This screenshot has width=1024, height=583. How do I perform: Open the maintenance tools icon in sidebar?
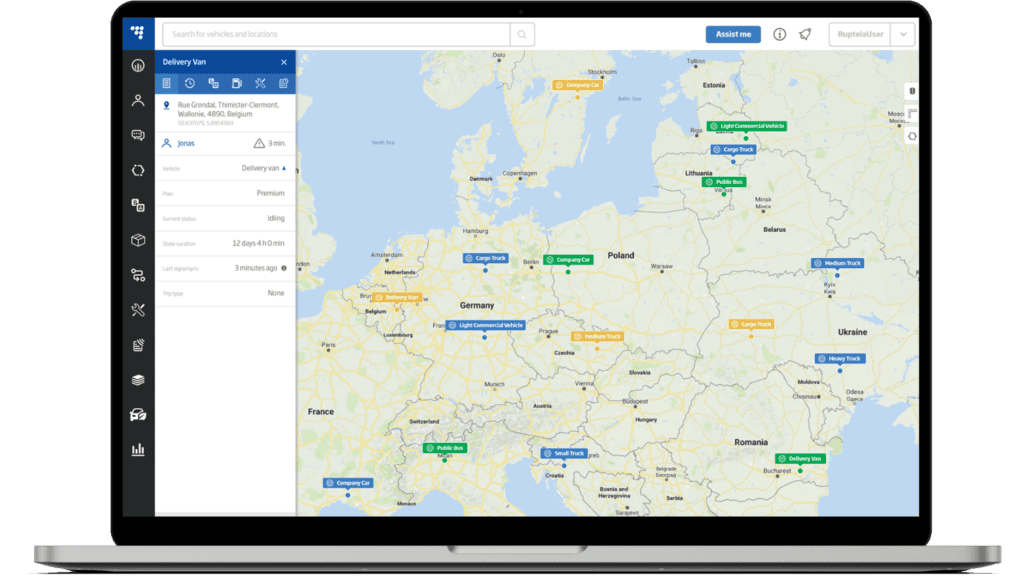[138, 310]
